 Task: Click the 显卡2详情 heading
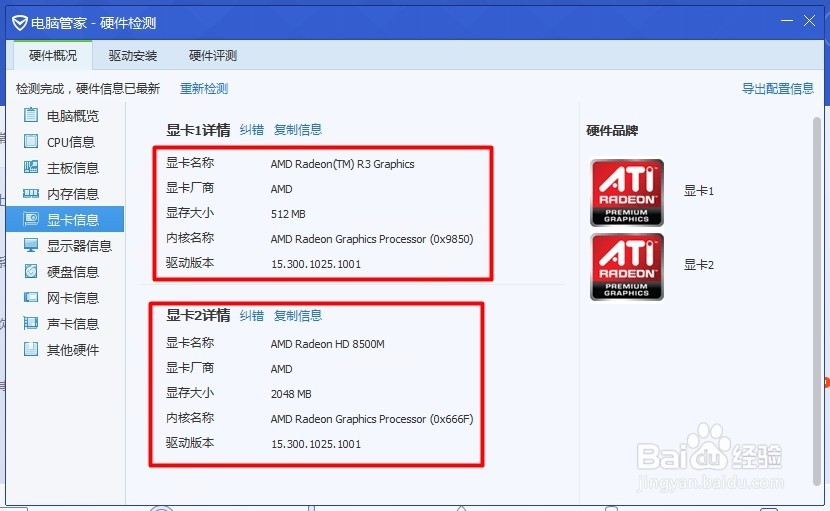tap(198, 316)
